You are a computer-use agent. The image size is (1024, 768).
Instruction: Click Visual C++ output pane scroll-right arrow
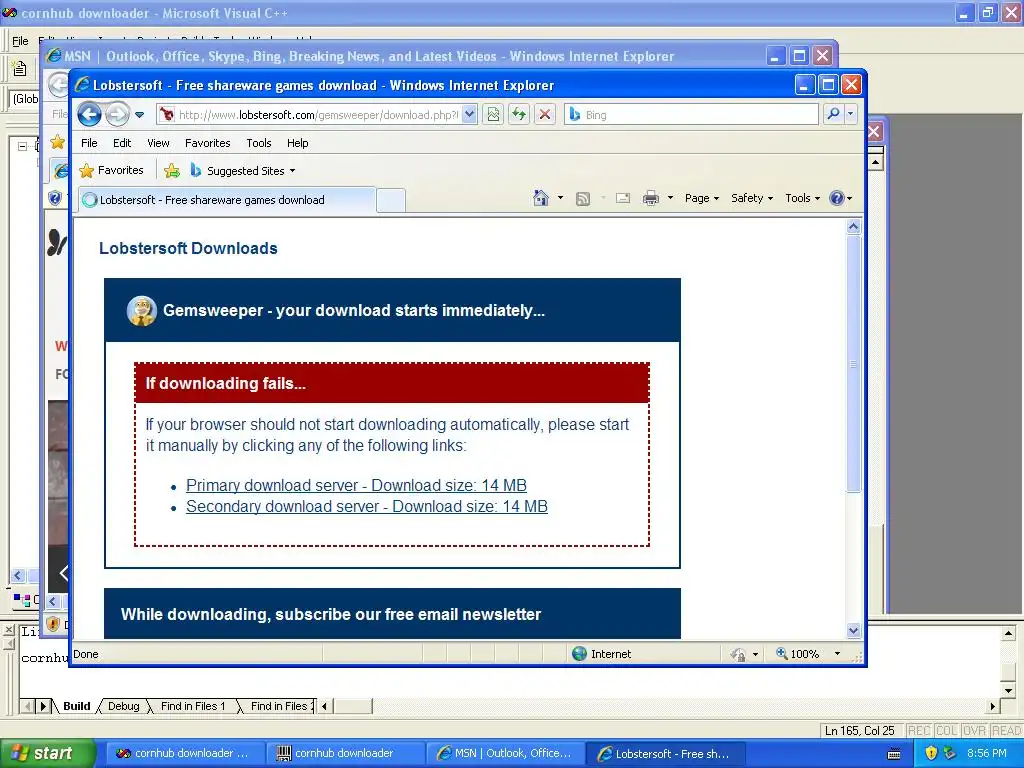[993, 706]
